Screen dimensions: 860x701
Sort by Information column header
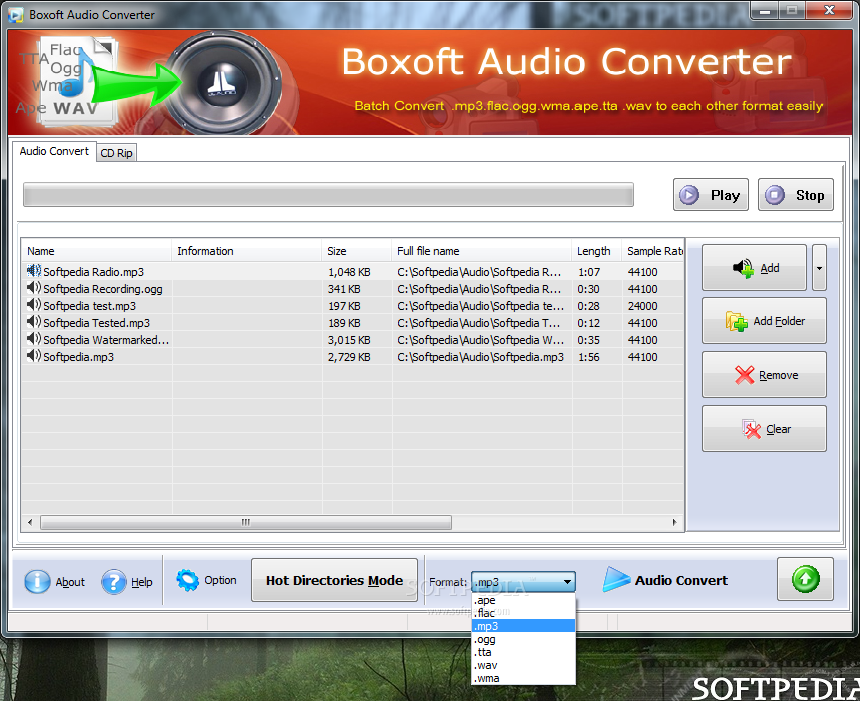click(246, 251)
